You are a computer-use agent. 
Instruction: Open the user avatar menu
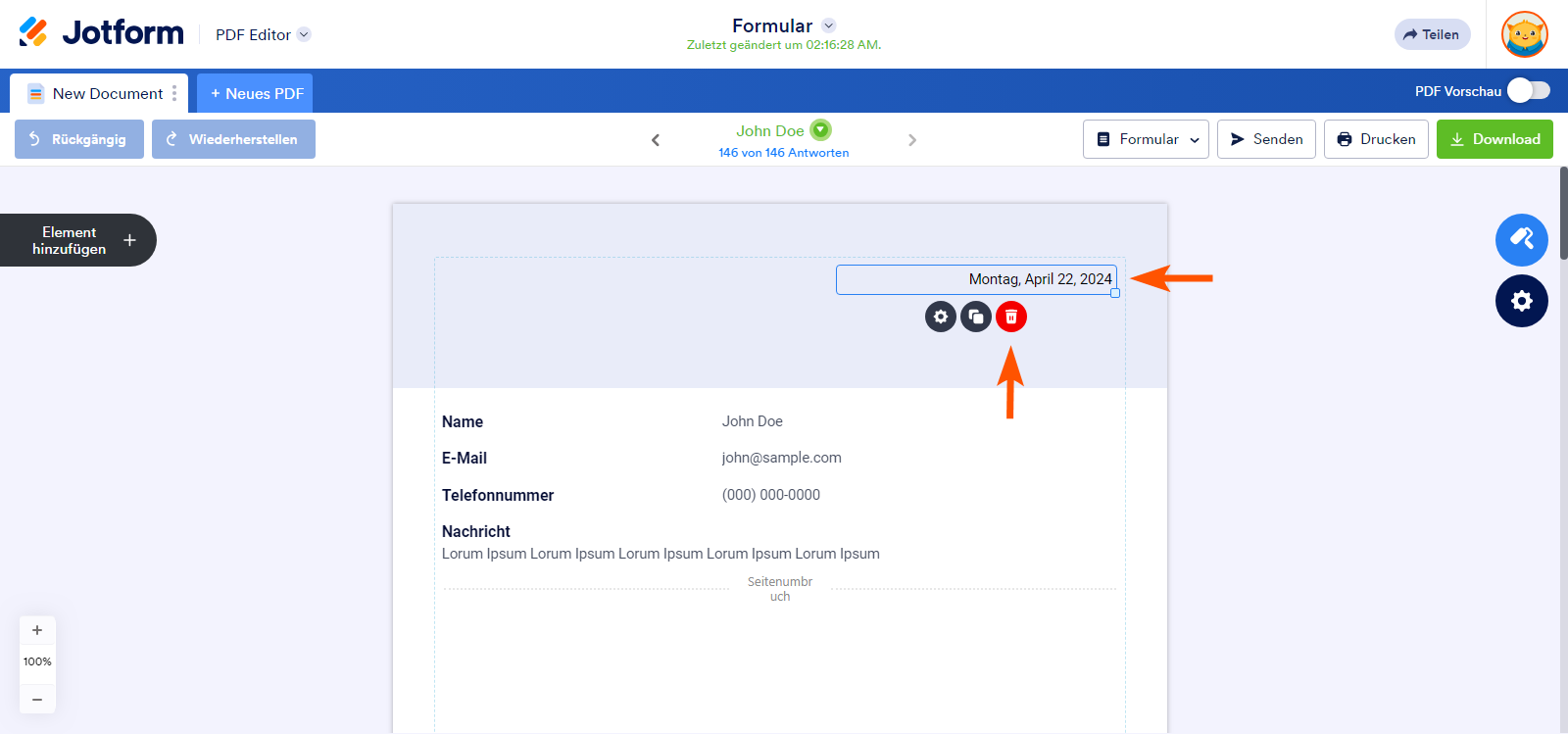pos(1524,34)
